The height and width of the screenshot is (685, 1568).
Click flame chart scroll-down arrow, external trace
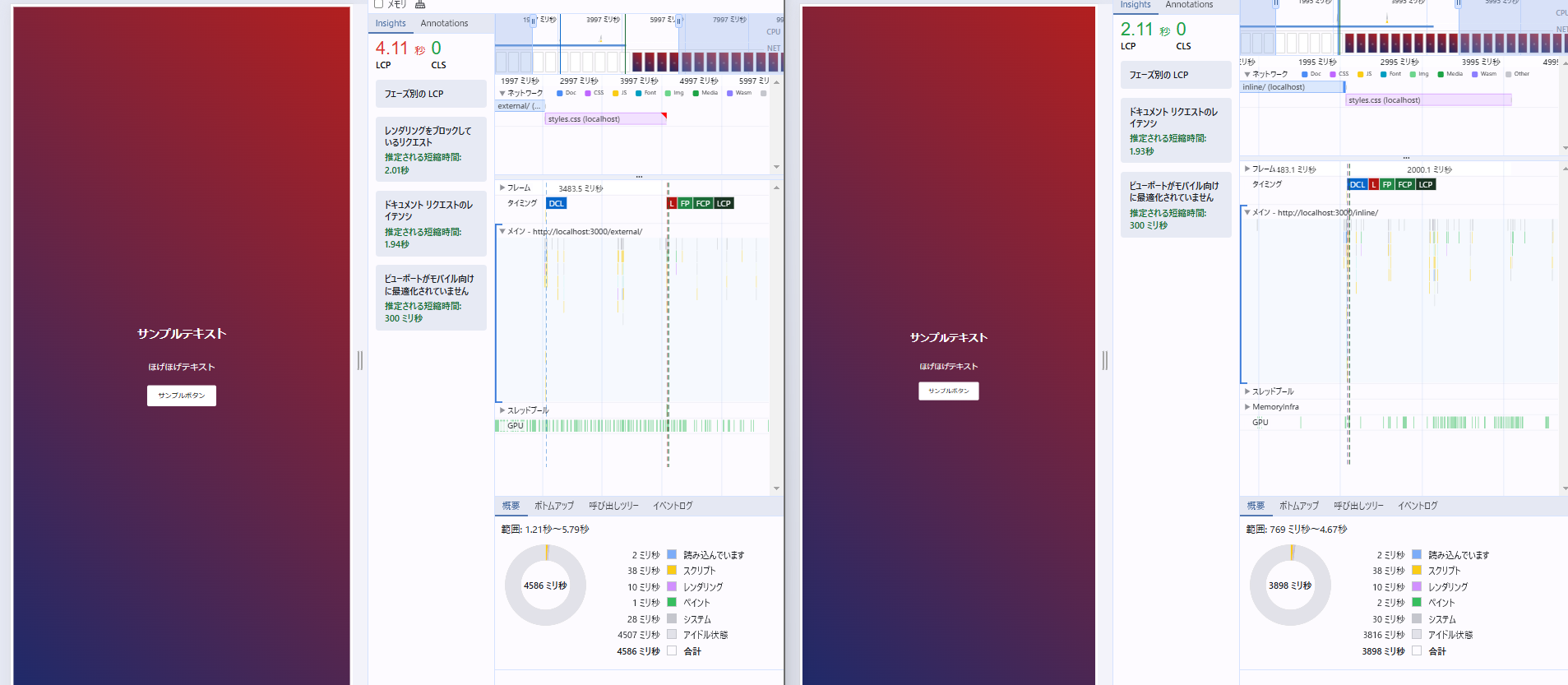point(776,488)
